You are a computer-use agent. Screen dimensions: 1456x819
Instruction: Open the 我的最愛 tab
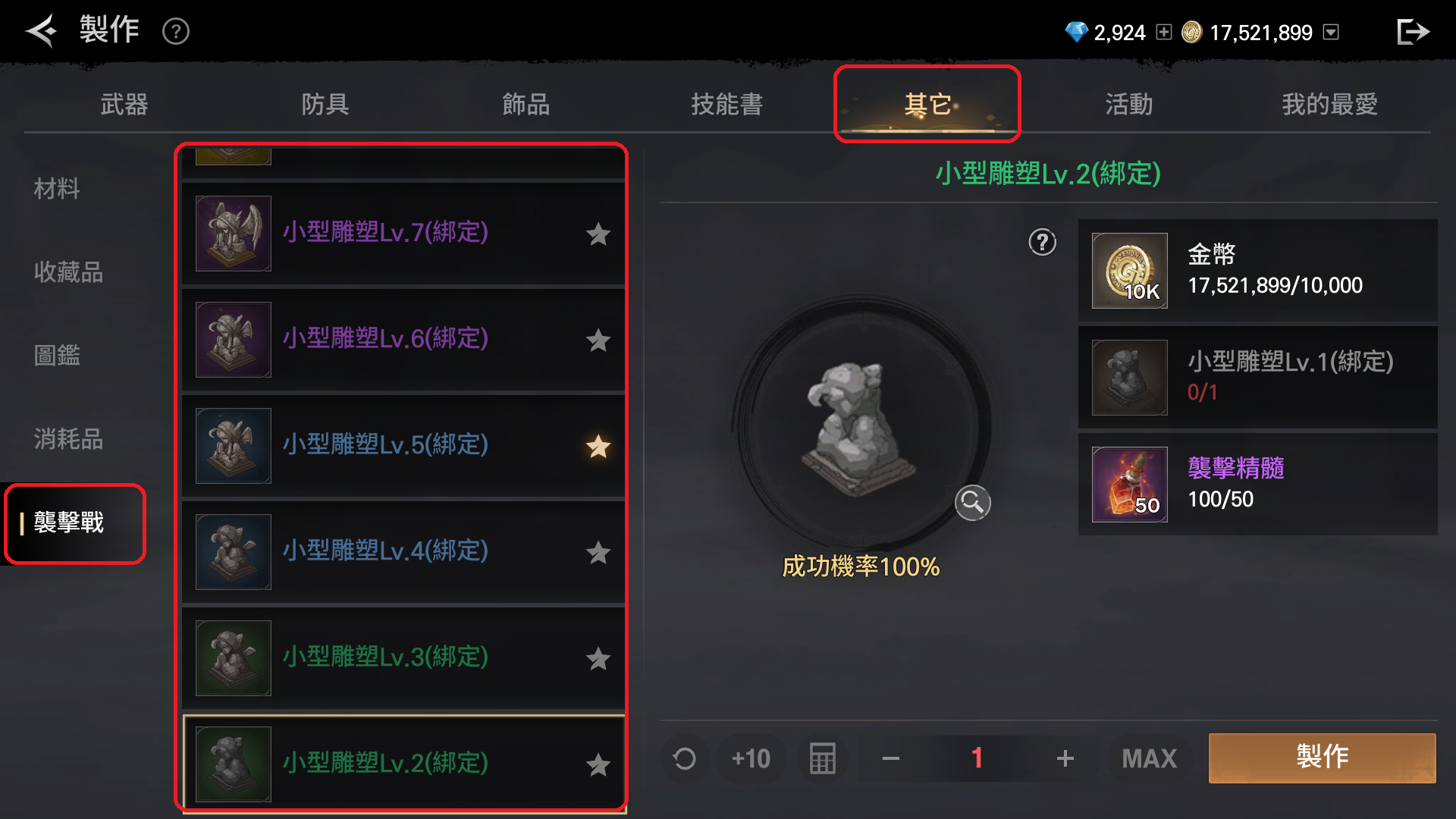(x=1329, y=104)
